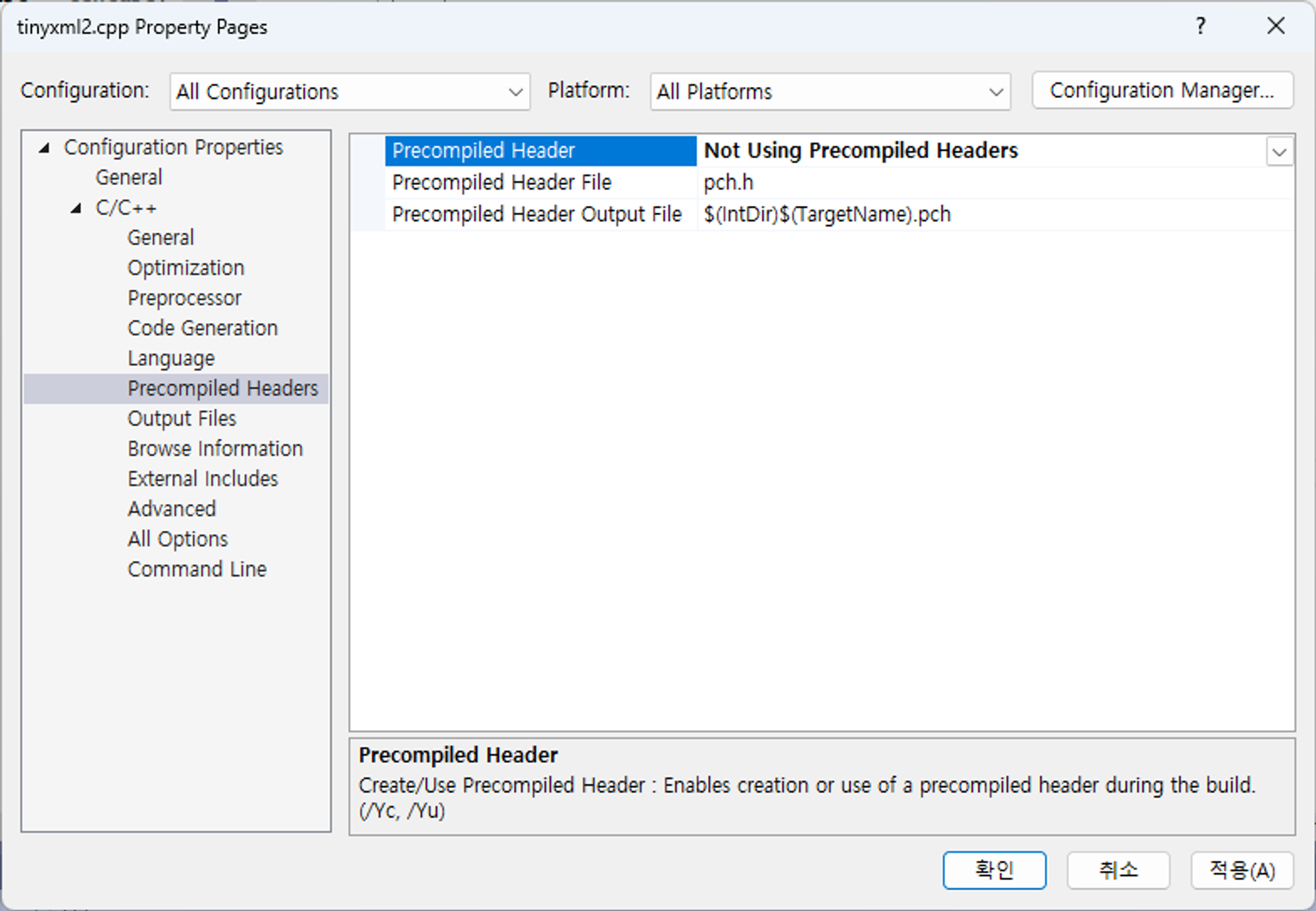This screenshot has width=1316, height=911.
Task: Select Optimization in the C/C++ tree
Action: (x=186, y=268)
